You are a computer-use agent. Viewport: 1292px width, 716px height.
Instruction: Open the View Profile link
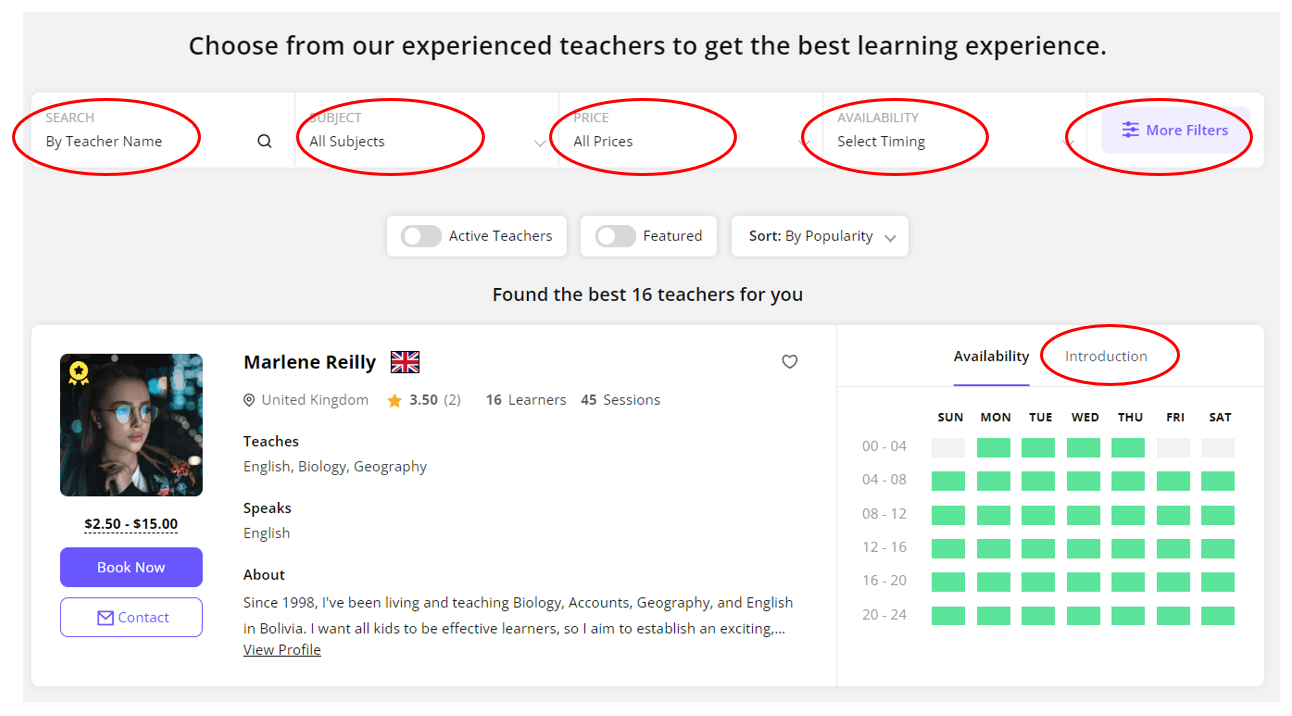282,650
